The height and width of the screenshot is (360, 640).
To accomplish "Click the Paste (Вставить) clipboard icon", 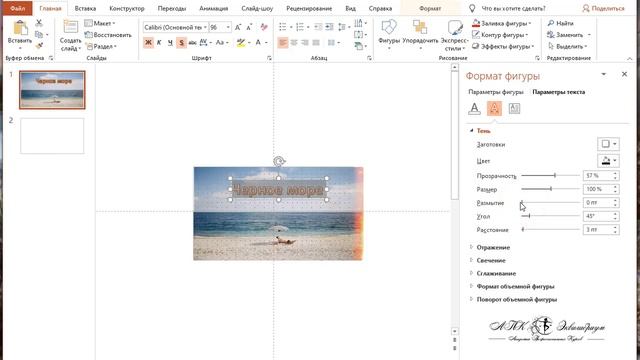I will (x=20, y=28).
